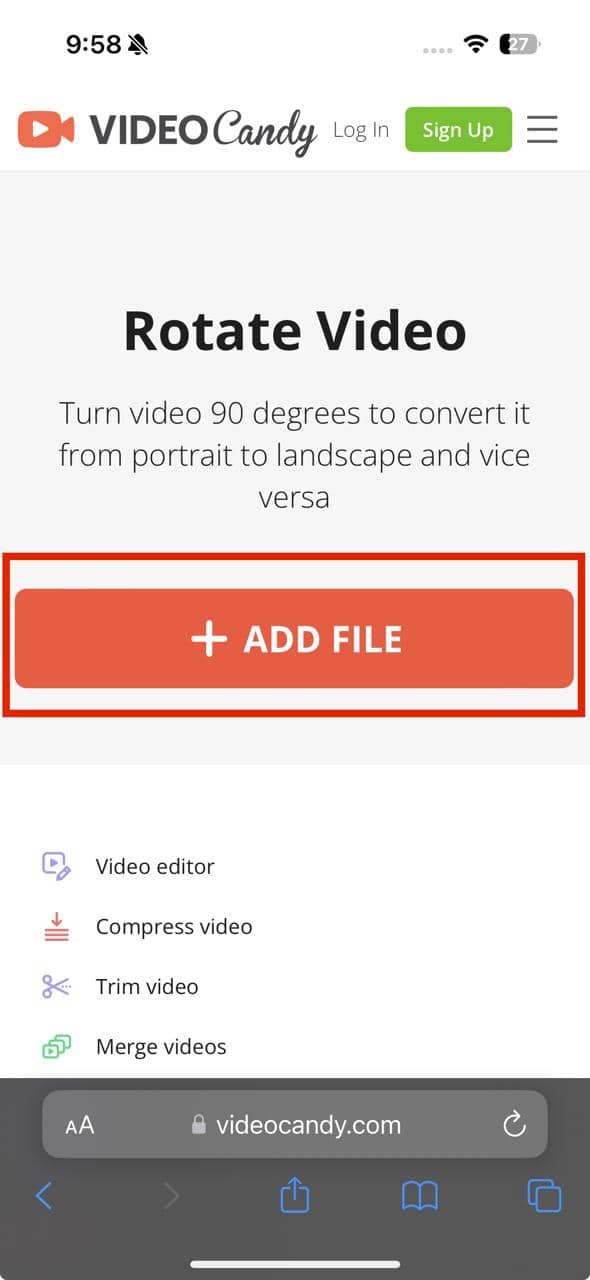Open the hamburger navigation menu
The width and height of the screenshot is (590, 1280).
[x=542, y=129]
